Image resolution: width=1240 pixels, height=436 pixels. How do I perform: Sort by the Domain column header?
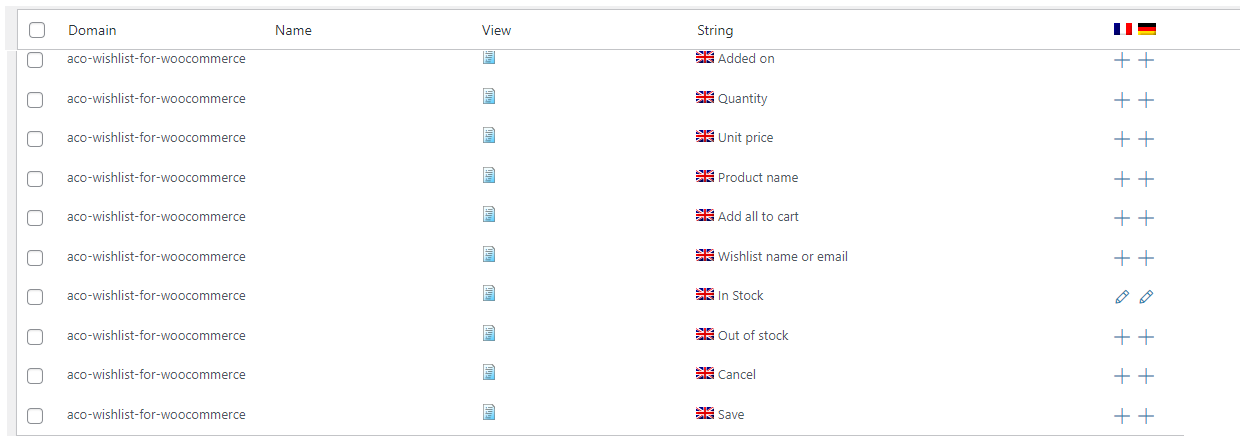(x=92, y=30)
